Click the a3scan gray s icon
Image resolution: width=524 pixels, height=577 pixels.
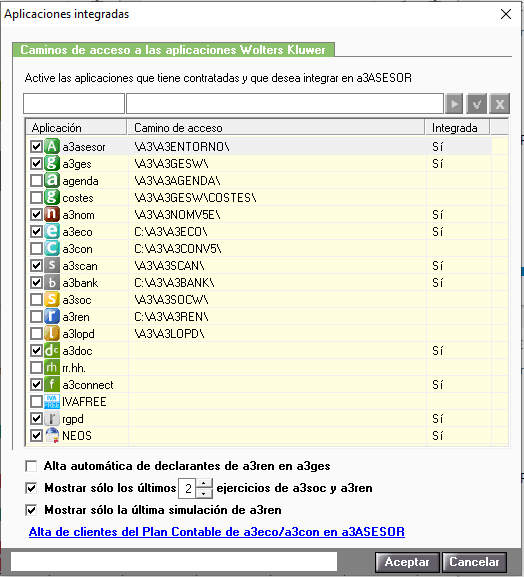coord(52,265)
